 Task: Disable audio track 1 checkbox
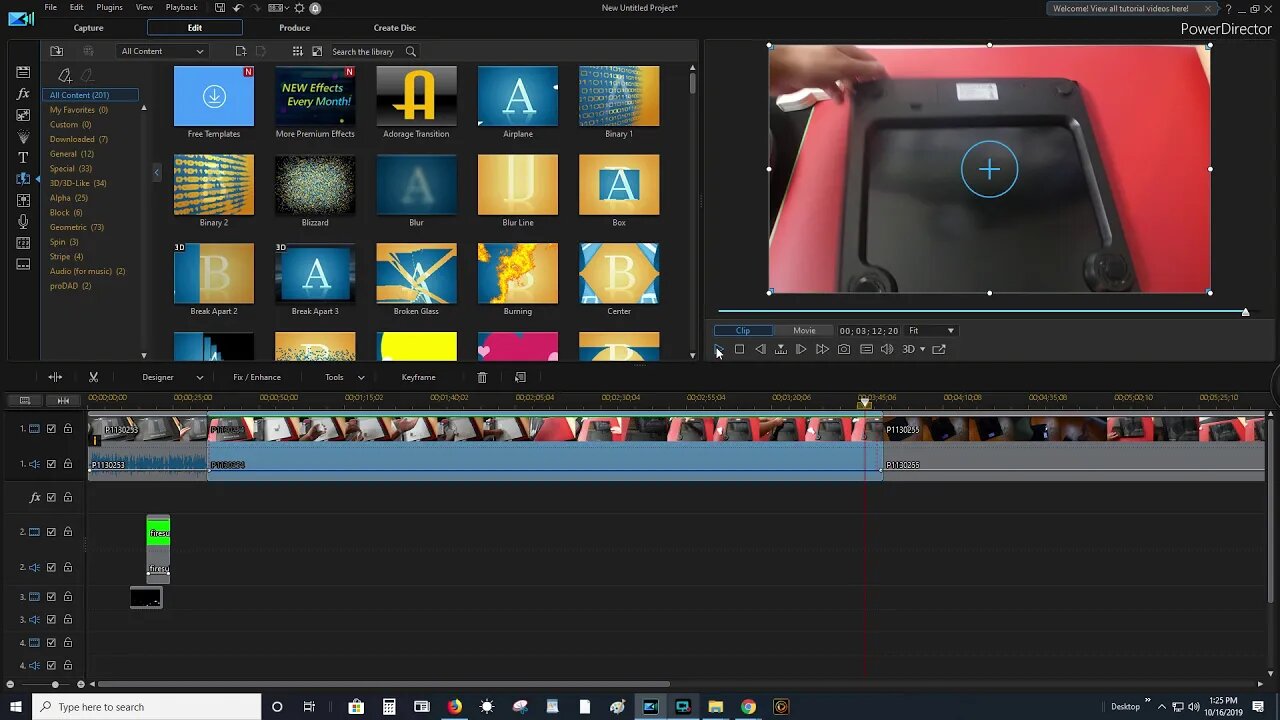click(51, 464)
